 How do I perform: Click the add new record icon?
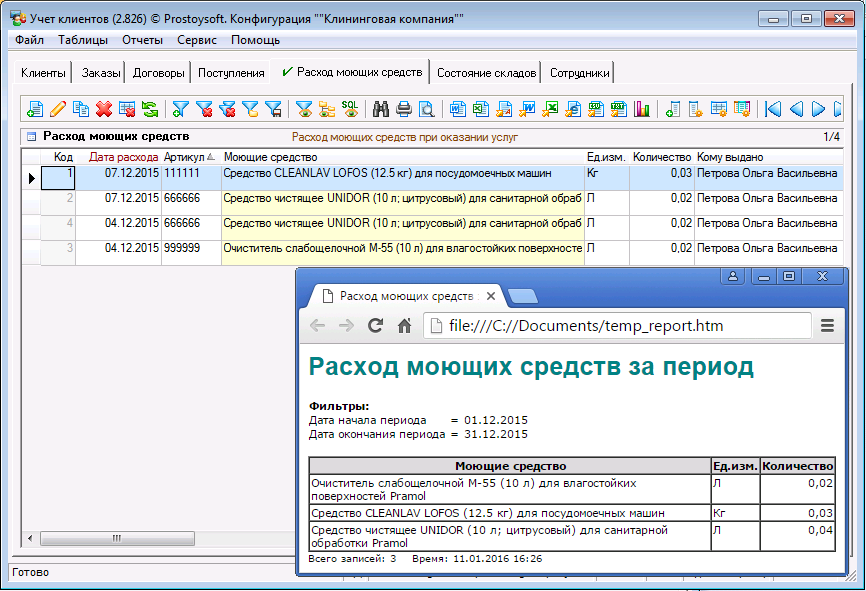pyautogui.click(x=35, y=109)
